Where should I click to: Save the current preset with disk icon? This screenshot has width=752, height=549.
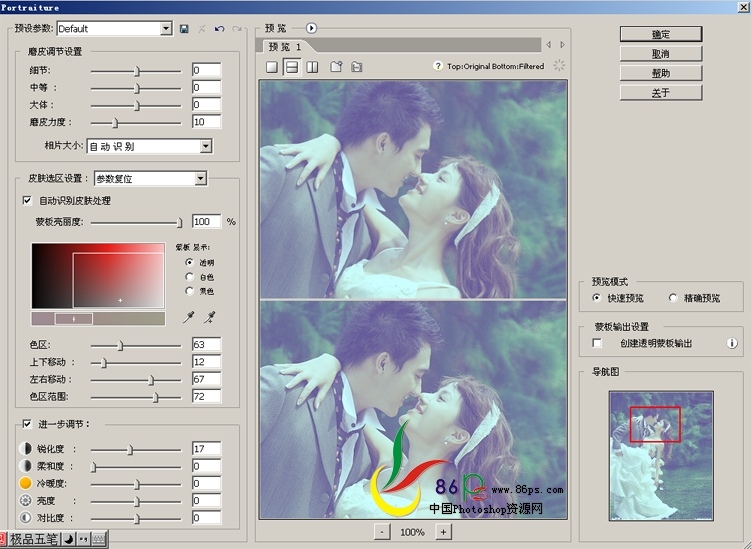point(184,29)
